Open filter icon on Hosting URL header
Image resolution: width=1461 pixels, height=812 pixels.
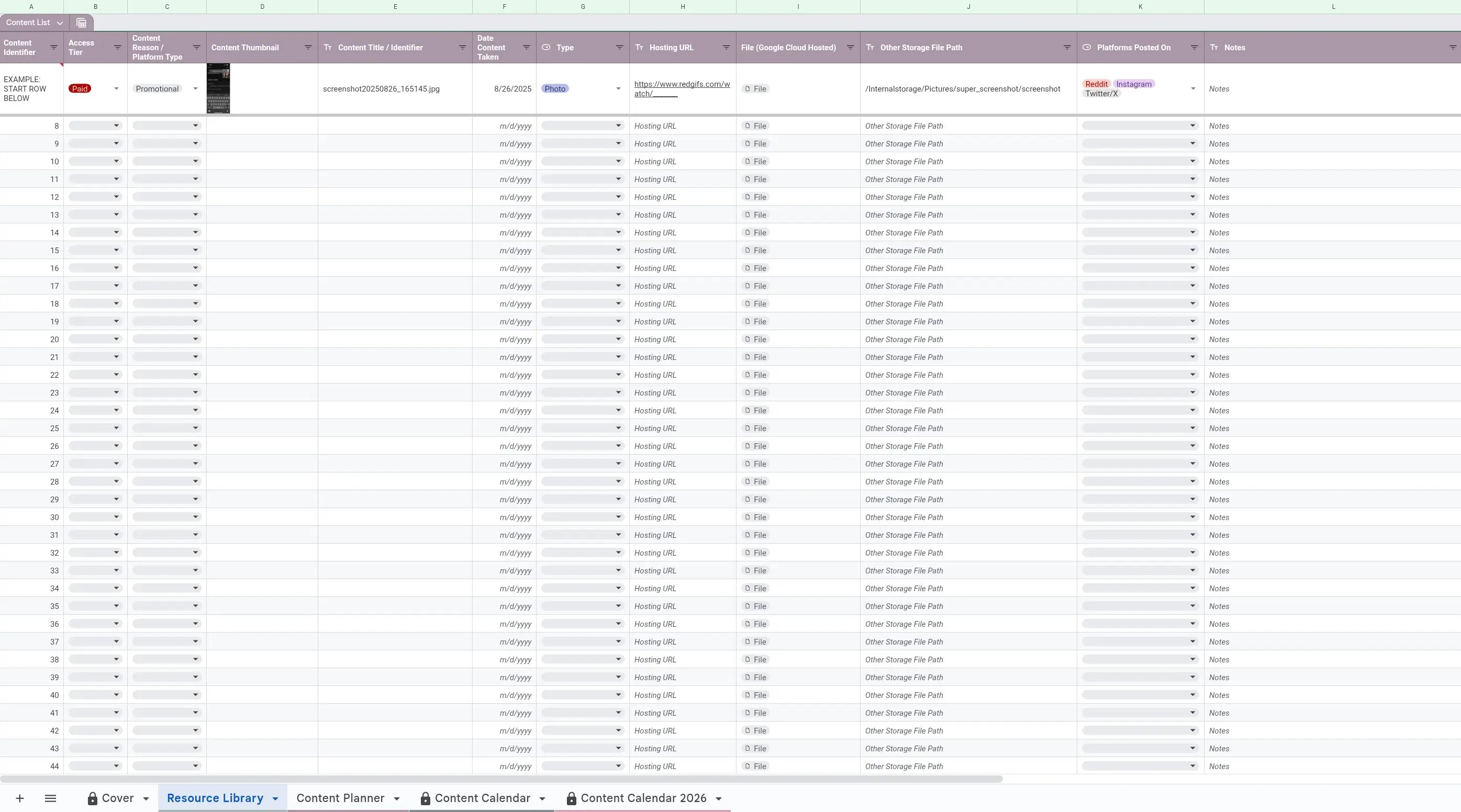(x=726, y=48)
